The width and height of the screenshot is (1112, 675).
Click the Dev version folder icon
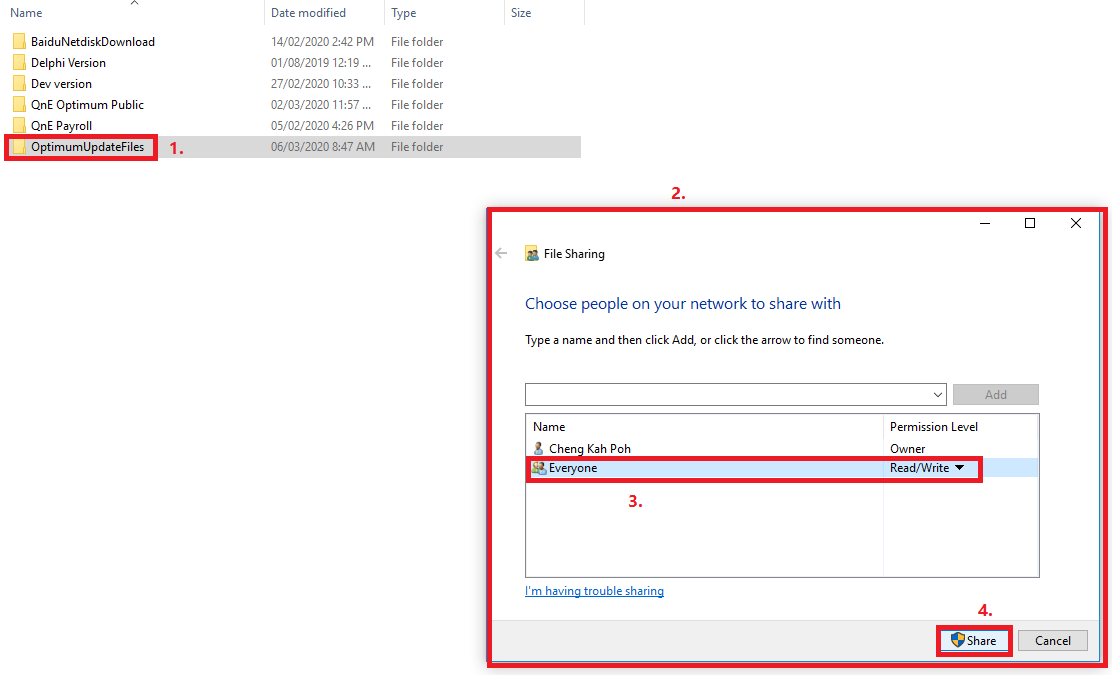pyautogui.click(x=19, y=84)
